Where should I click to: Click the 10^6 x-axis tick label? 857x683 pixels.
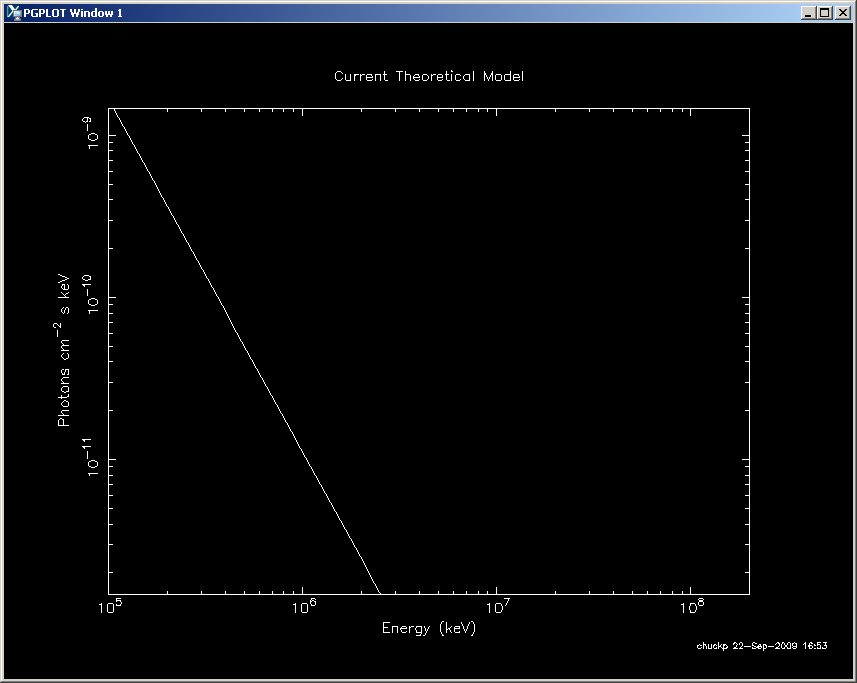(304, 607)
